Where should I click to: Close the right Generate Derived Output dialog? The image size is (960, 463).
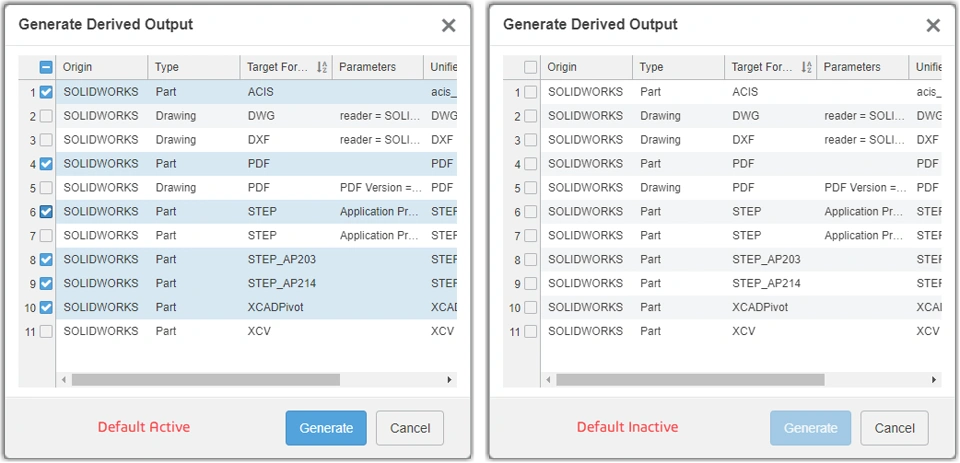932,26
